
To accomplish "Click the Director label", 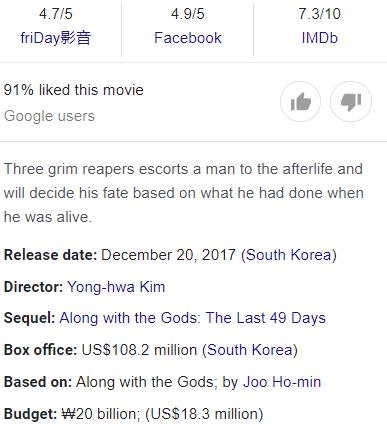I will point(33,287).
